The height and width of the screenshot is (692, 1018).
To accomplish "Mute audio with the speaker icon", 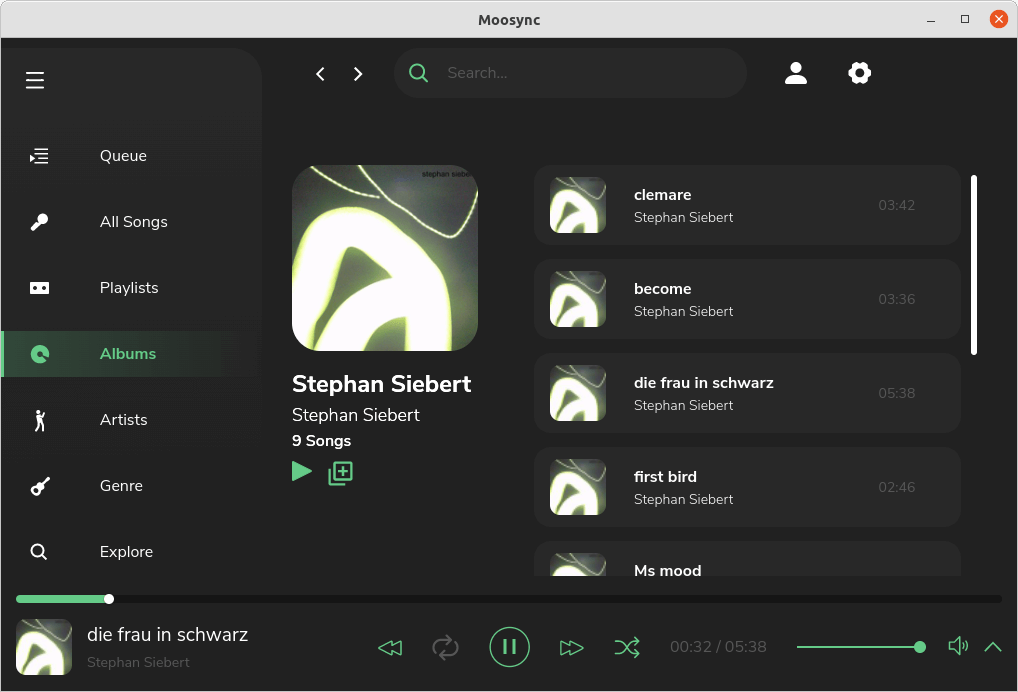I will point(958,646).
